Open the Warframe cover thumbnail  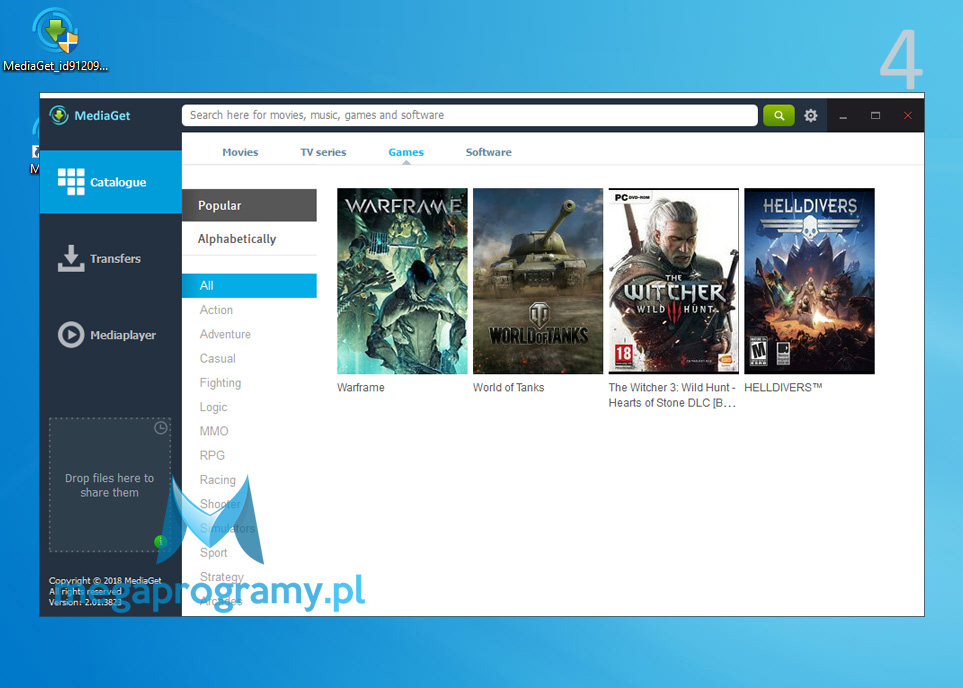click(x=402, y=281)
